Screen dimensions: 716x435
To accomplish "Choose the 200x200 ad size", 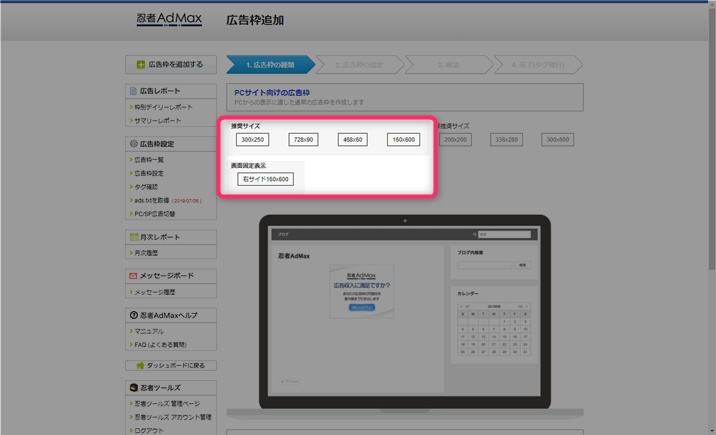I will [x=455, y=140].
